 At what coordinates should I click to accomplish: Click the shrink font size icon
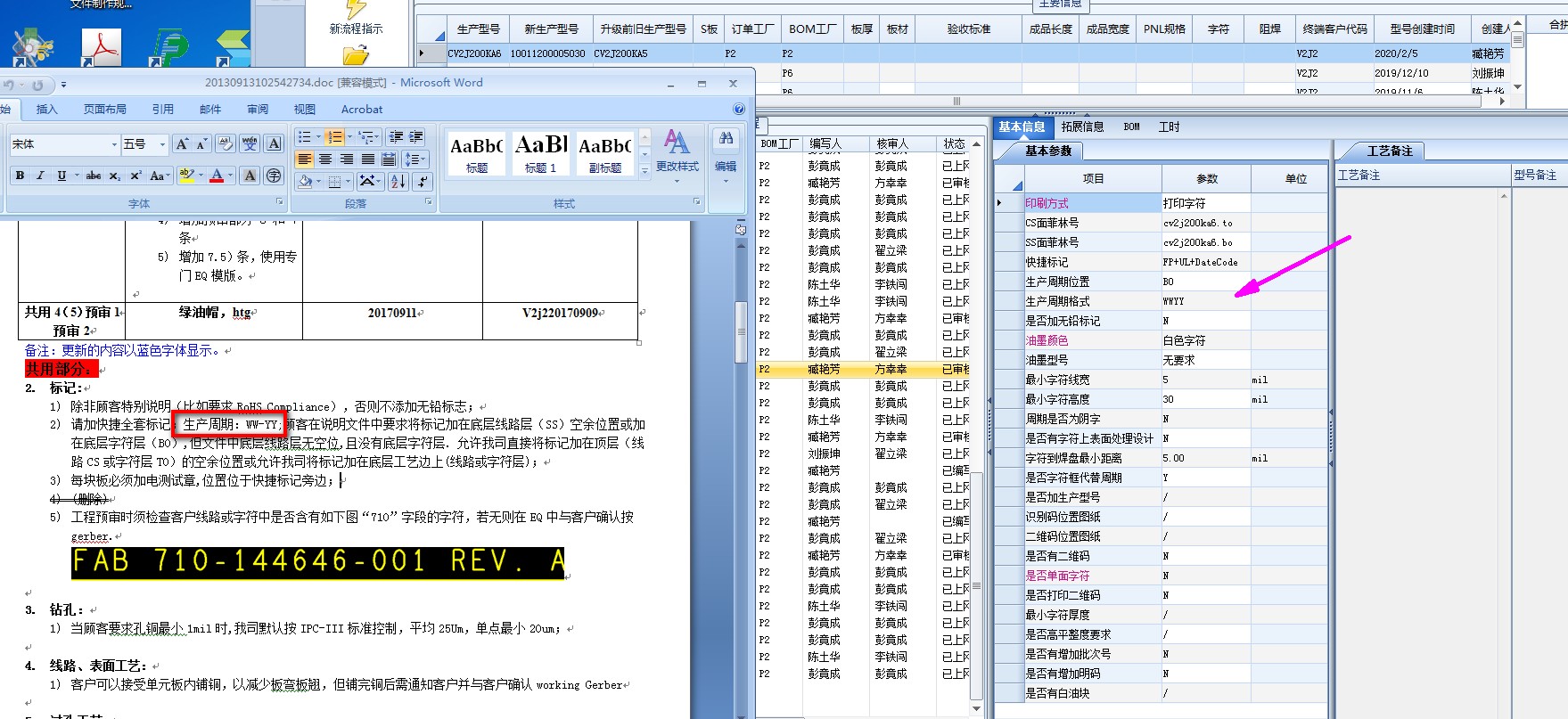pos(201,143)
